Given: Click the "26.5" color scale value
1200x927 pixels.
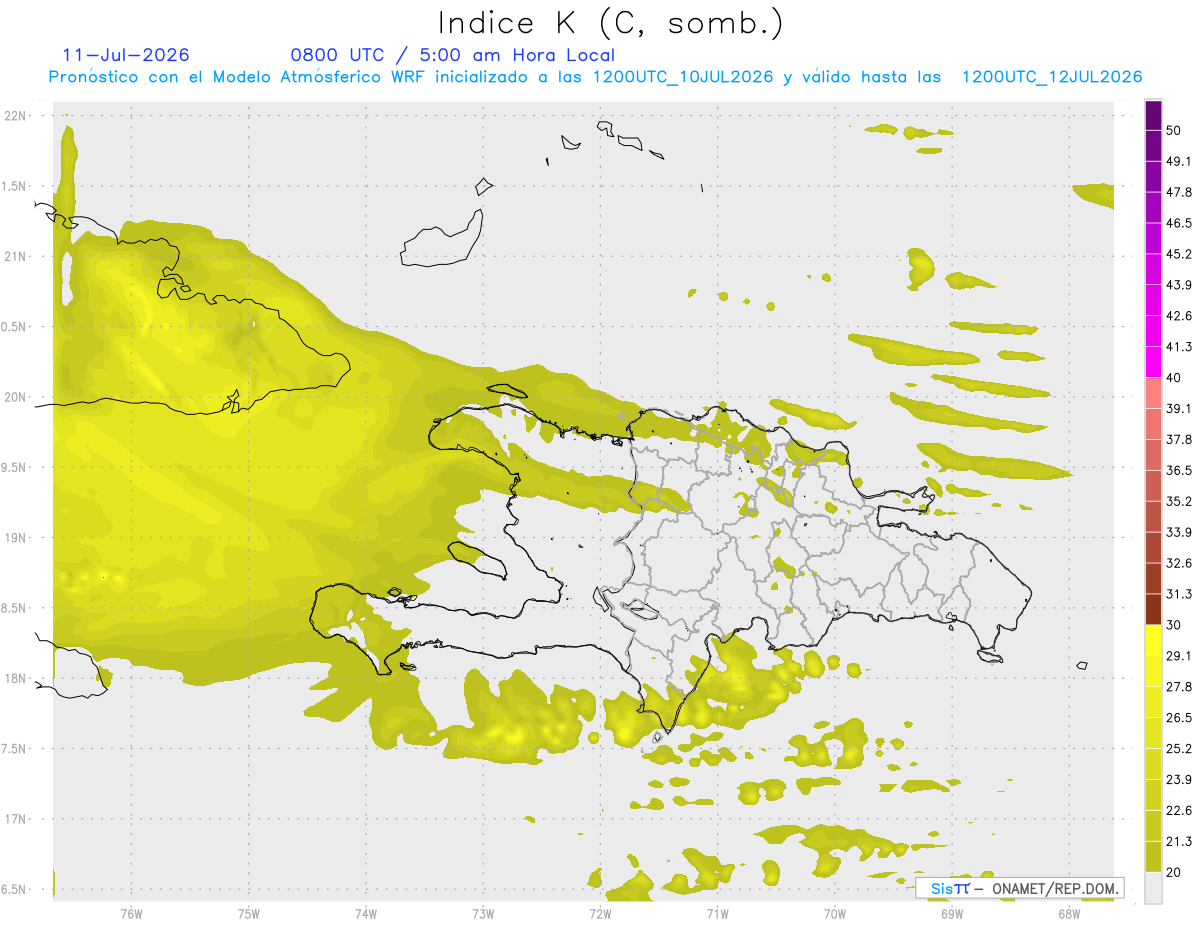Looking at the screenshot, I should pos(1179,718).
